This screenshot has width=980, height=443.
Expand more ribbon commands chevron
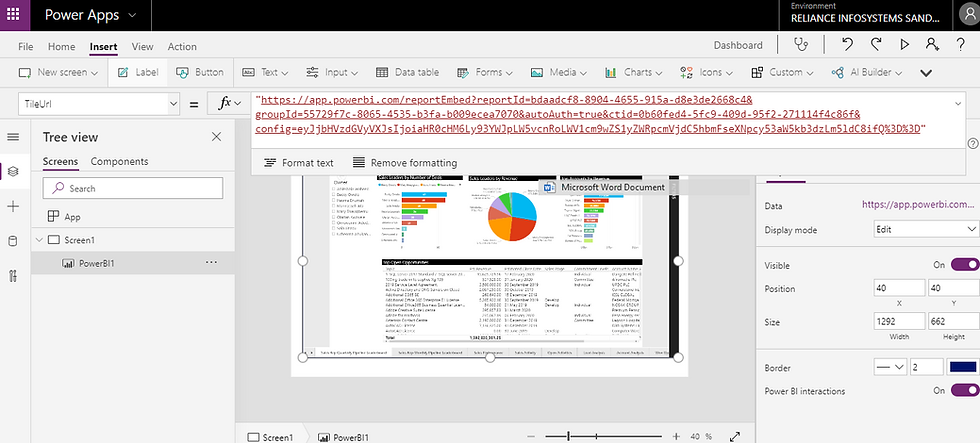[926, 73]
